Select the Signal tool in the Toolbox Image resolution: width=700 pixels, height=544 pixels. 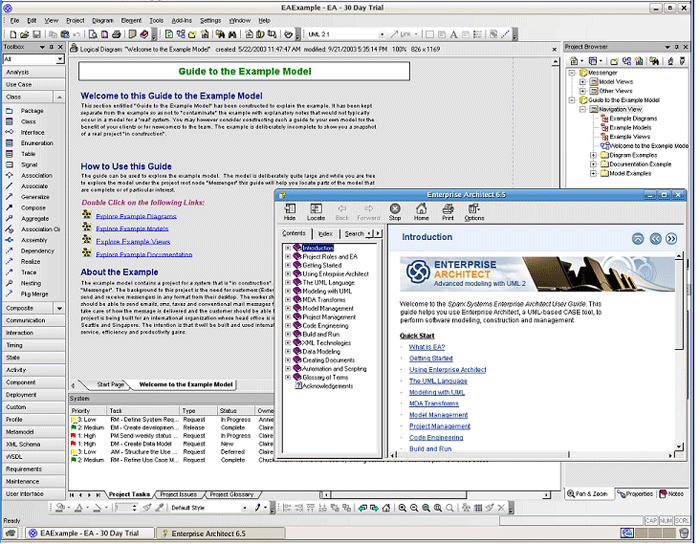(x=27, y=165)
